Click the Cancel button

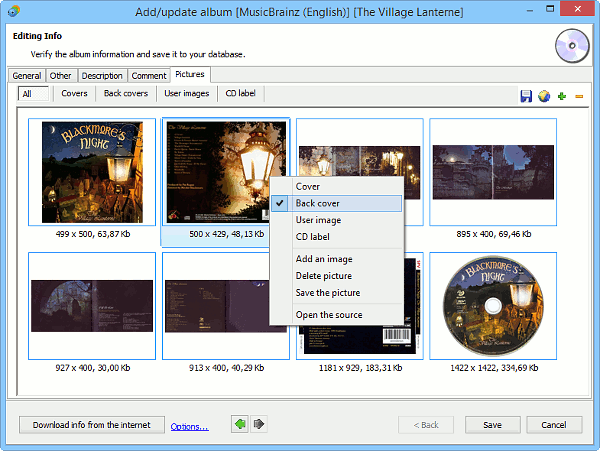554,425
